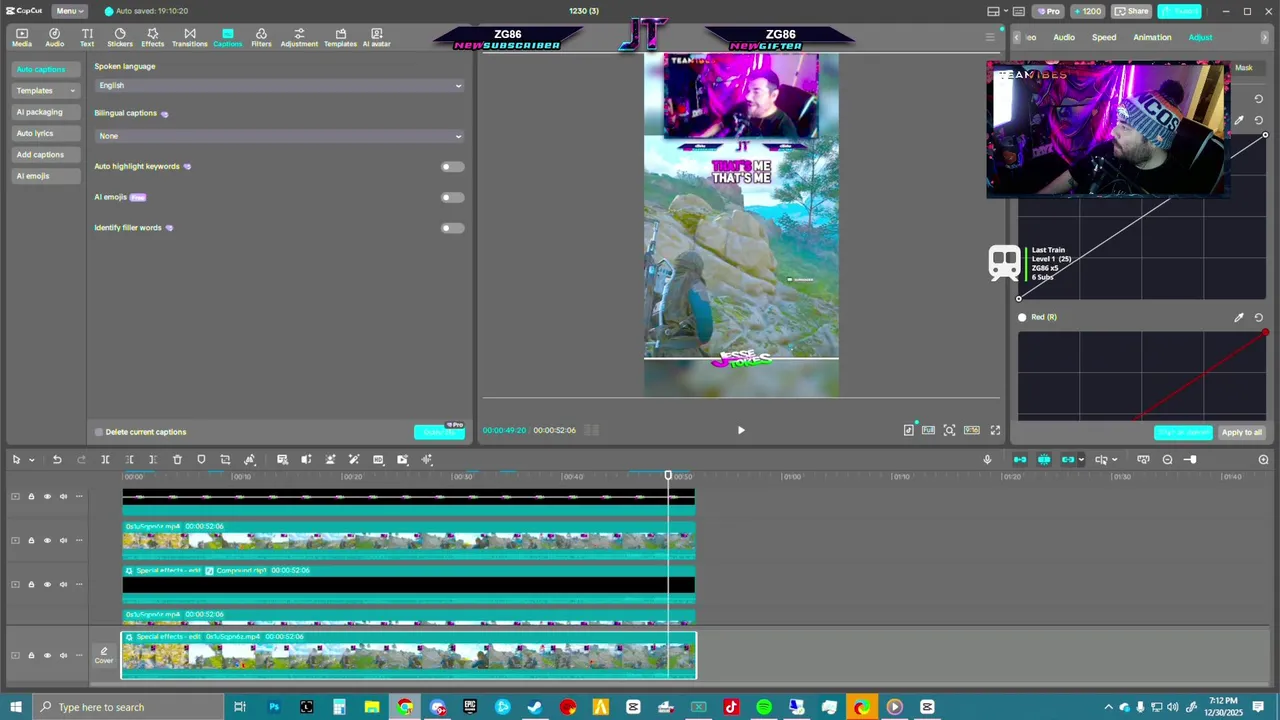Click the Pro upgrade button

1048,11
